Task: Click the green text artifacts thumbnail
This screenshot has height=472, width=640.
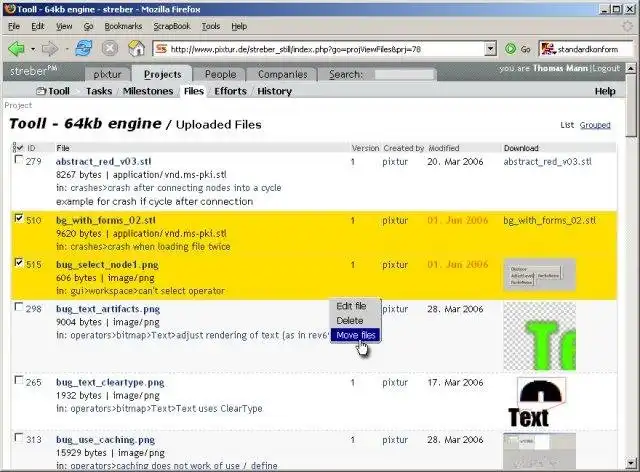Action: (x=540, y=336)
